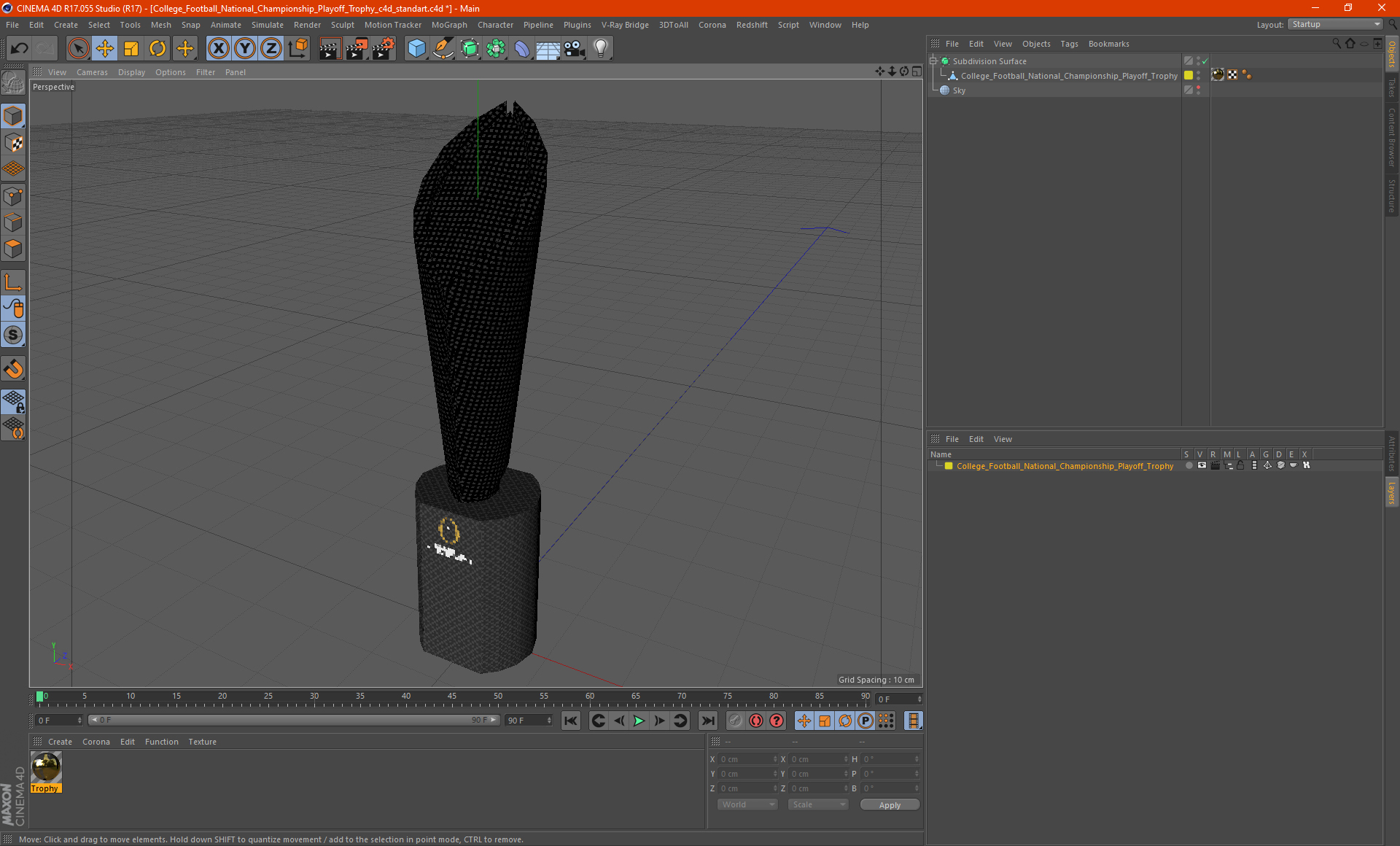Switch to Edges mode
The image size is (1400, 846).
tap(14, 222)
